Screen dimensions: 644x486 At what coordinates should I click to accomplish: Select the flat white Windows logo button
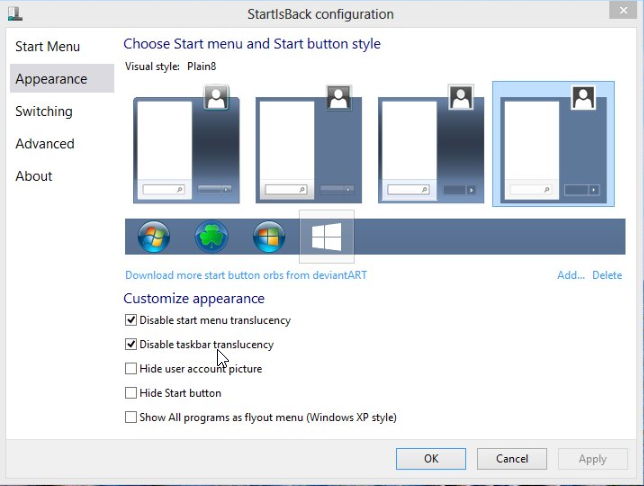coord(327,237)
